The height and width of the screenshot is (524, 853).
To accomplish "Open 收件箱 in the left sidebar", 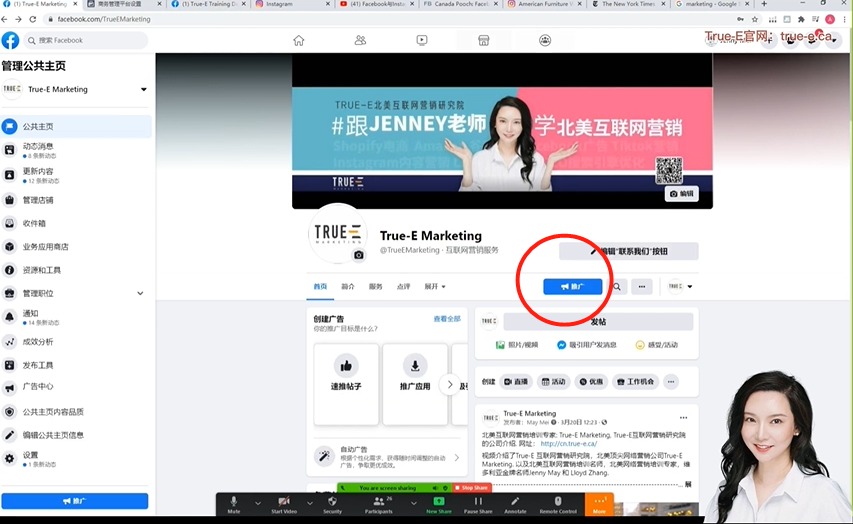I will 34,223.
